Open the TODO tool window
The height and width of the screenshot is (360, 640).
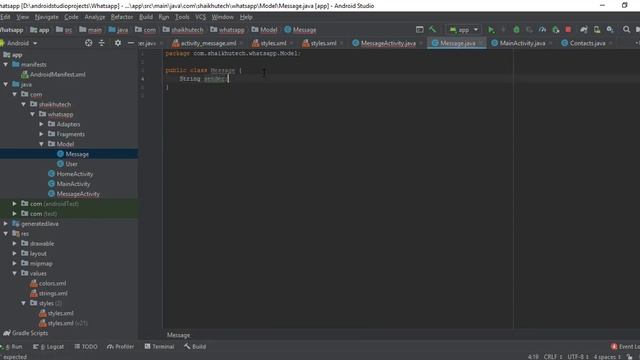(x=86, y=347)
